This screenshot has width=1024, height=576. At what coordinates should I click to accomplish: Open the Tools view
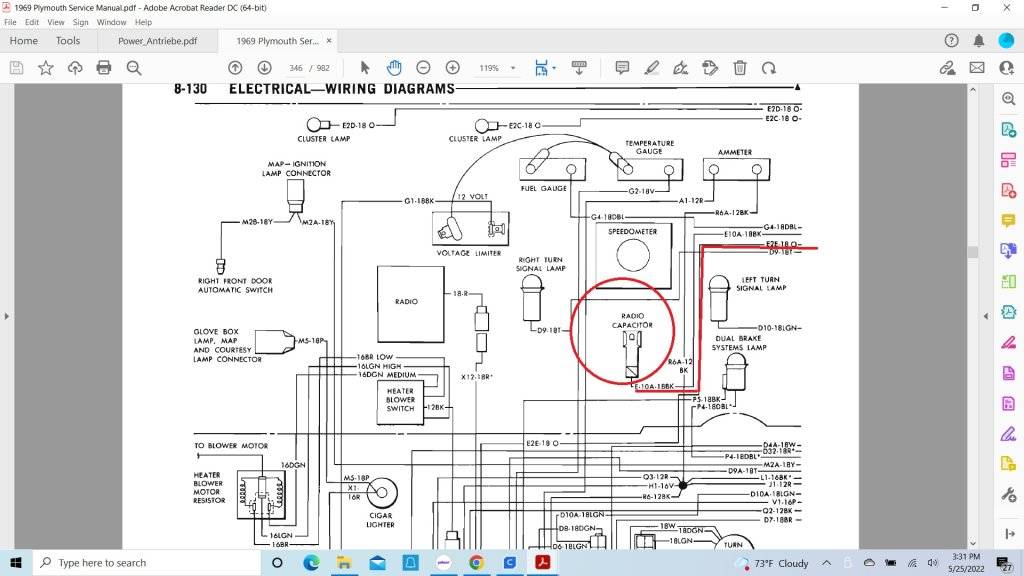click(x=68, y=41)
